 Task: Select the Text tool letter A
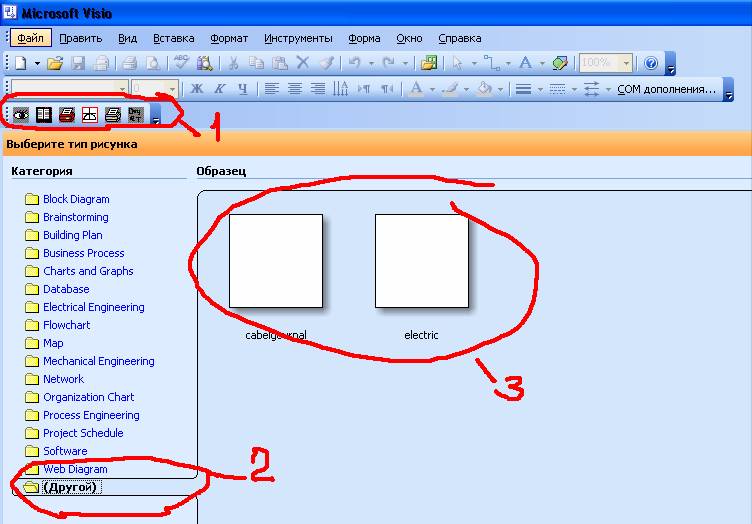coord(526,63)
